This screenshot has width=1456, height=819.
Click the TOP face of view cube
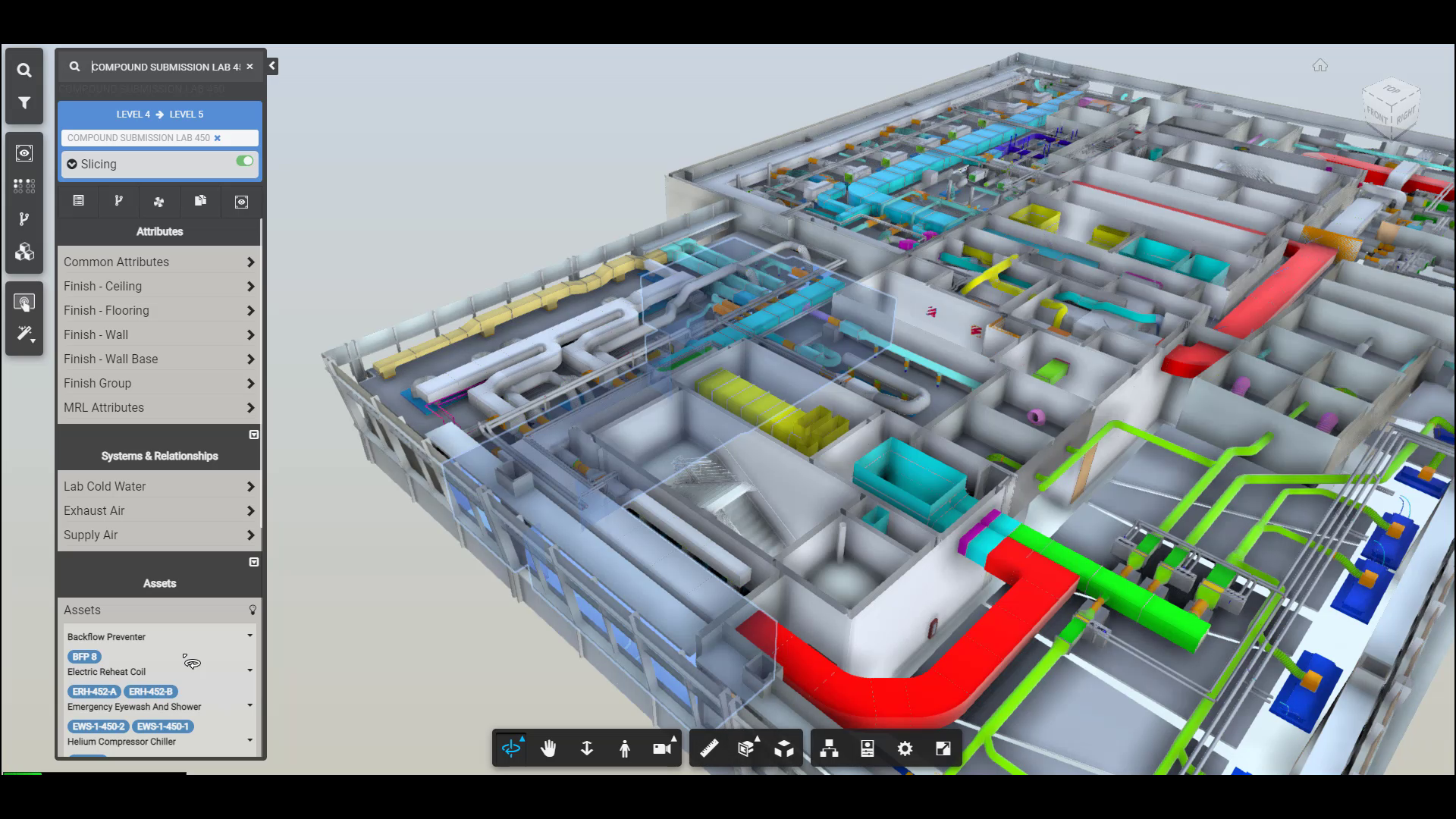point(1392,89)
